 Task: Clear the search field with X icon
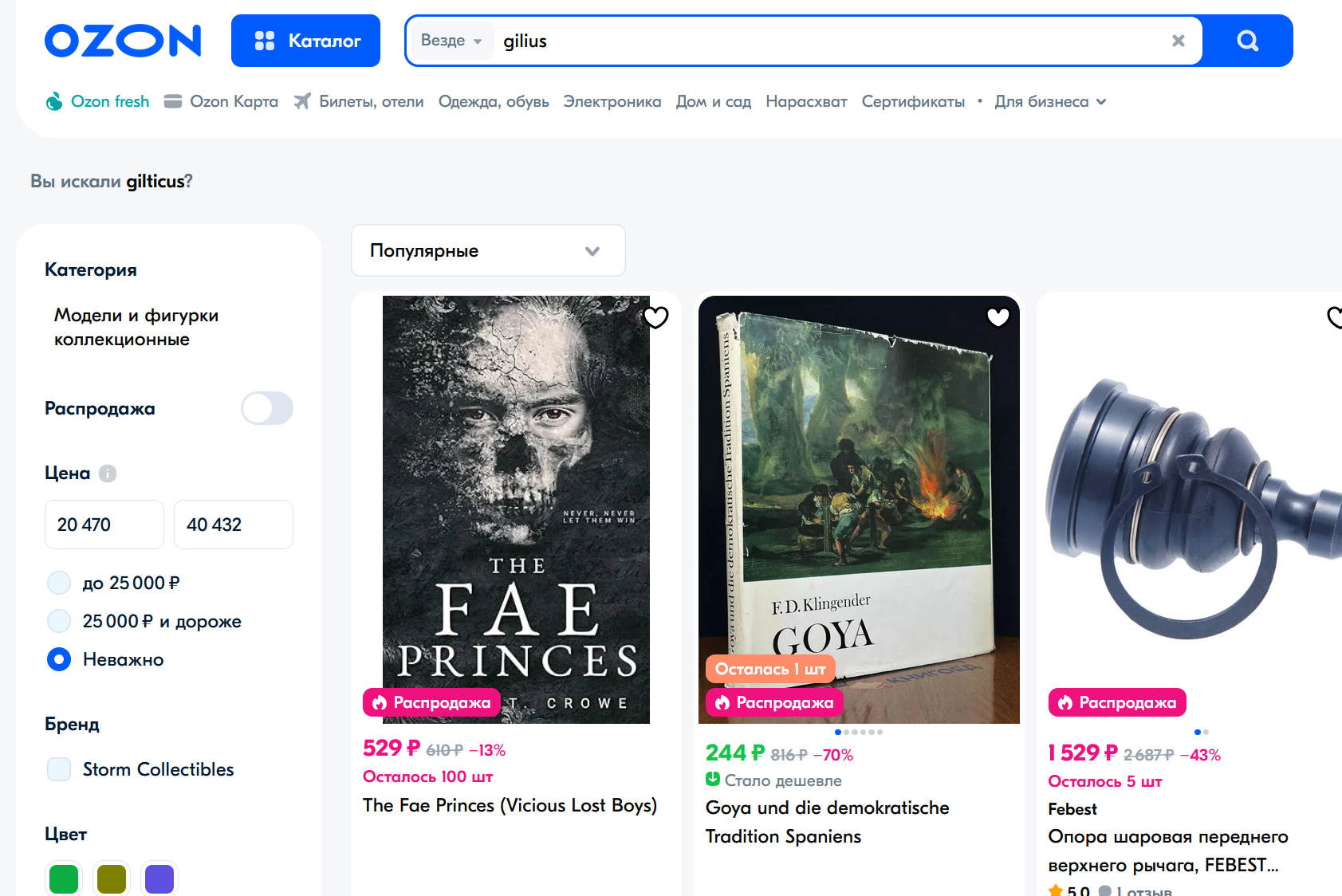[1178, 41]
